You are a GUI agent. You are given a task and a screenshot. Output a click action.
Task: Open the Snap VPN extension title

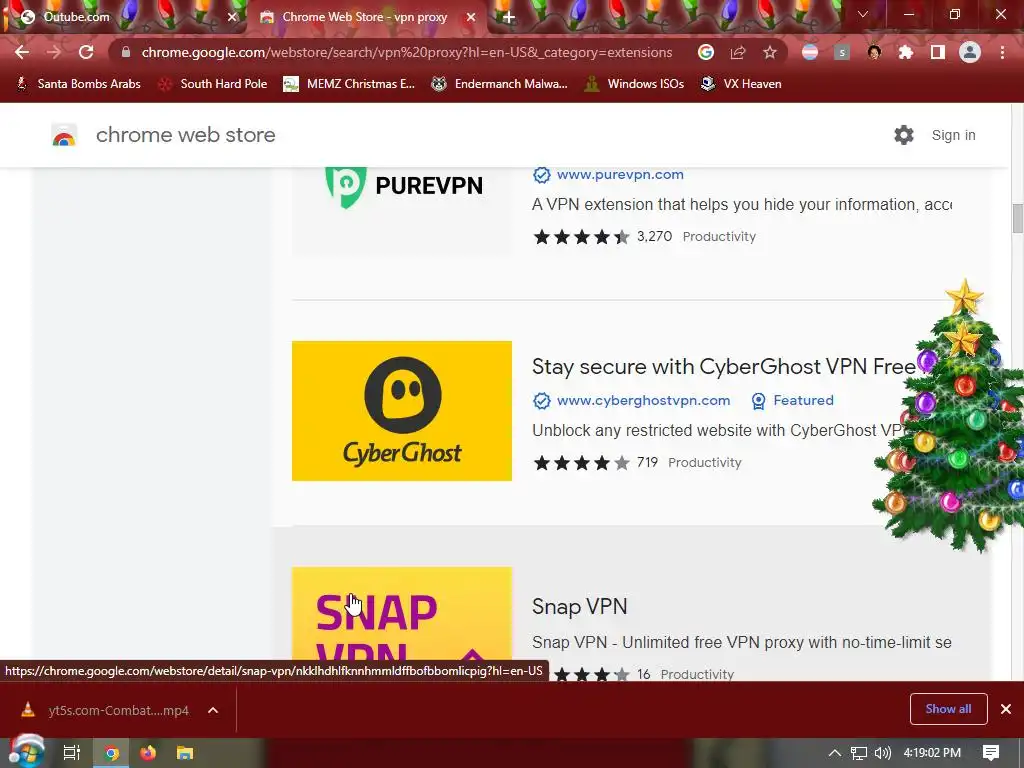579,607
